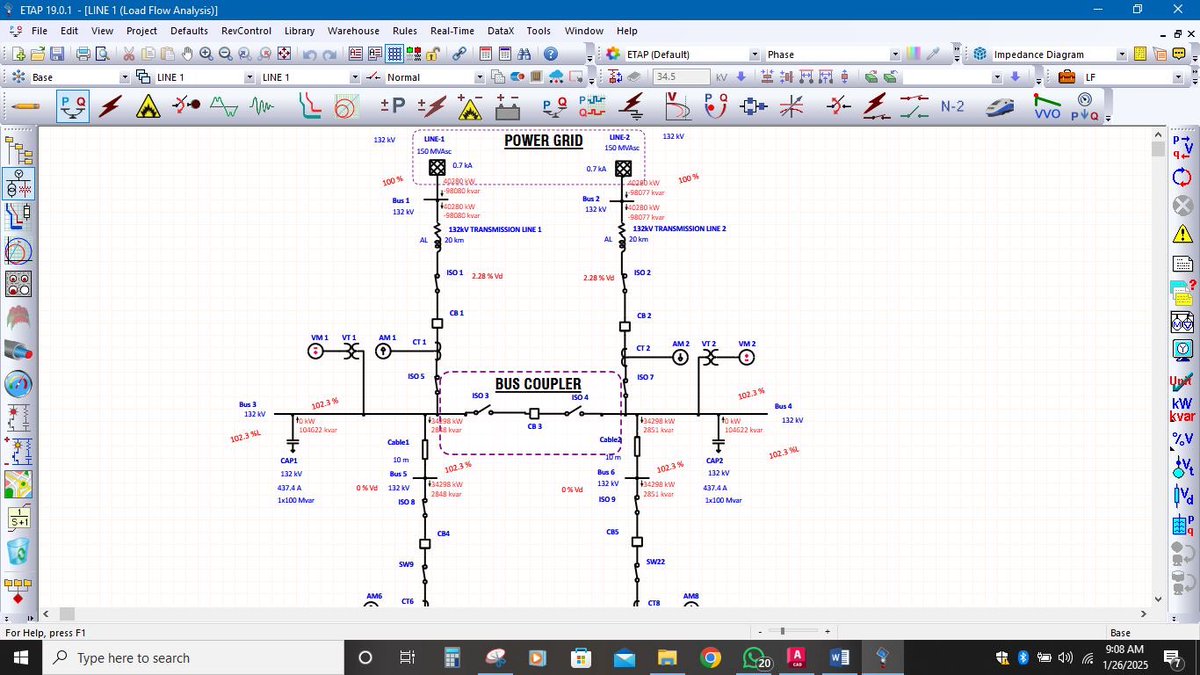The width and height of the screenshot is (1200, 675).
Task: Open the LINE 1 presentation dropdown
Action: point(250,77)
